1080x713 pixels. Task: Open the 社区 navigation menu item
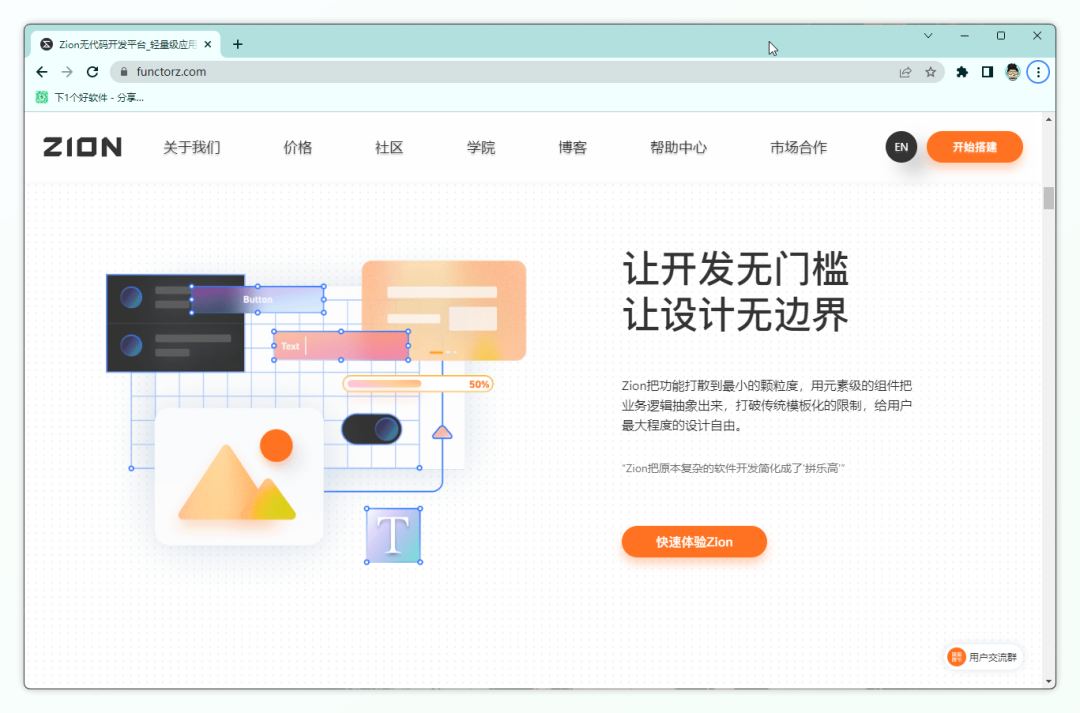point(388,147)
